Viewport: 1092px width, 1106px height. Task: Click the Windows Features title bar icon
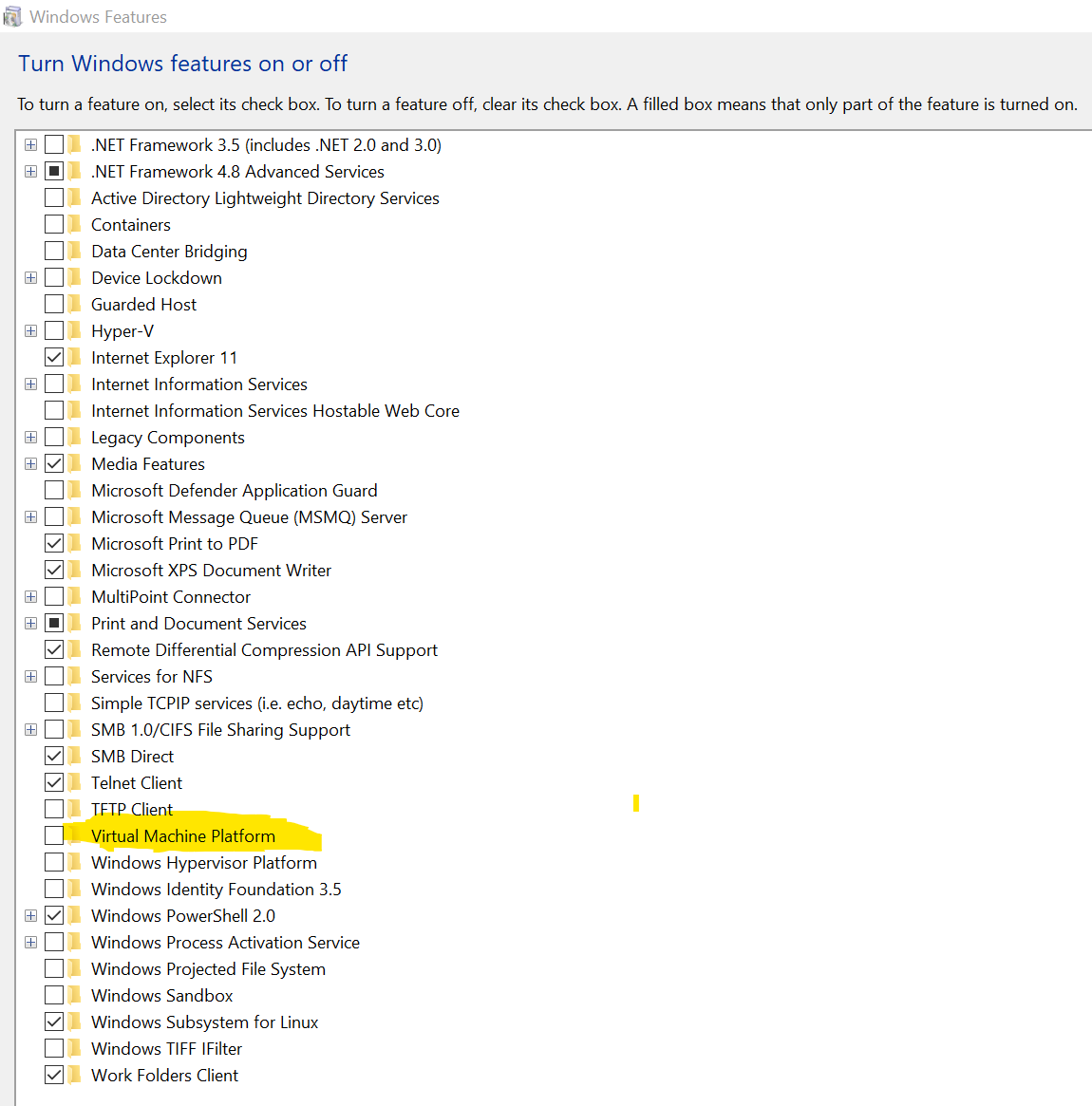click(x=12, y=16)
